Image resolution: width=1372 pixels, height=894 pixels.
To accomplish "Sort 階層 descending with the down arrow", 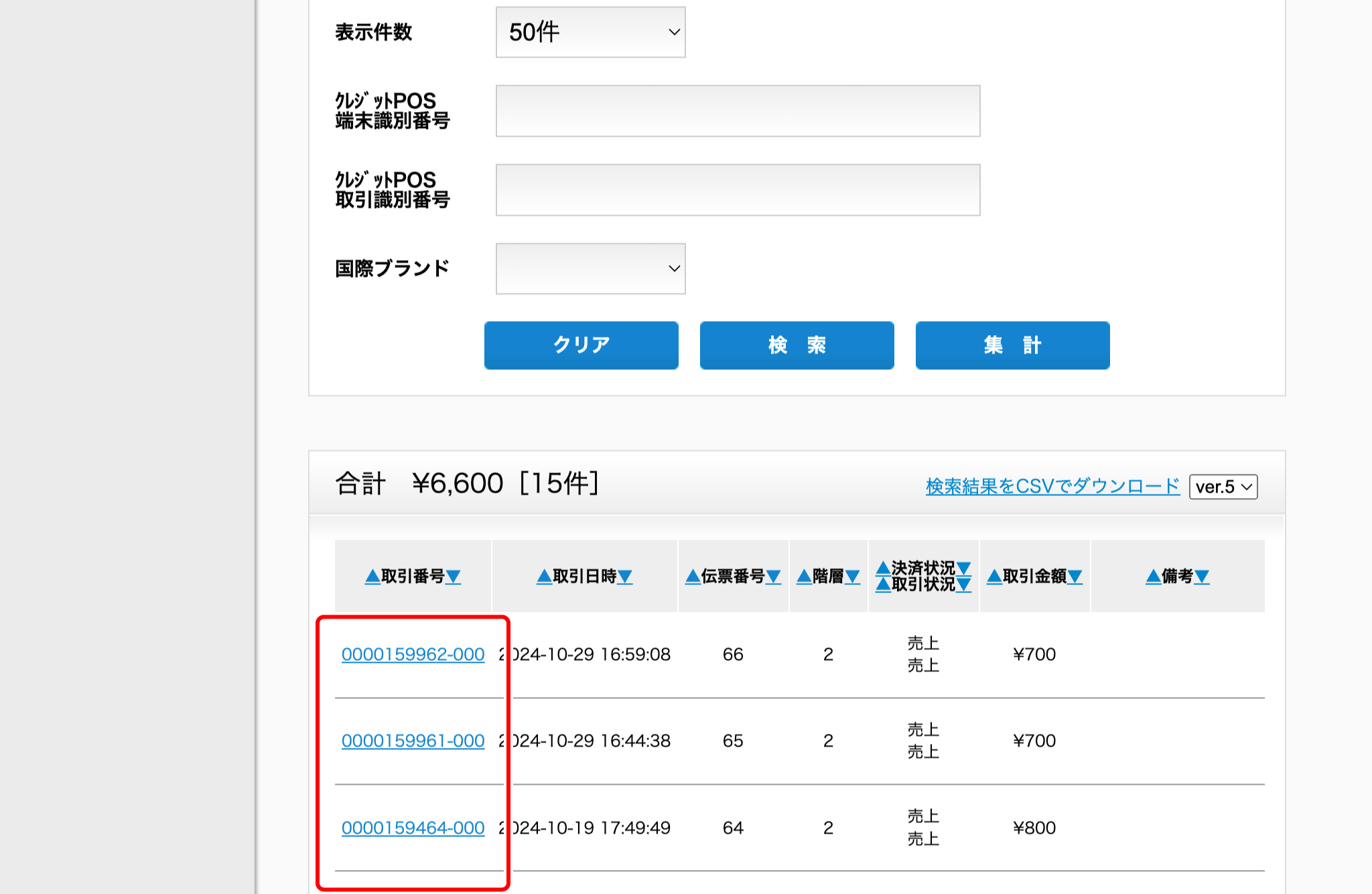I will [853, 576].
